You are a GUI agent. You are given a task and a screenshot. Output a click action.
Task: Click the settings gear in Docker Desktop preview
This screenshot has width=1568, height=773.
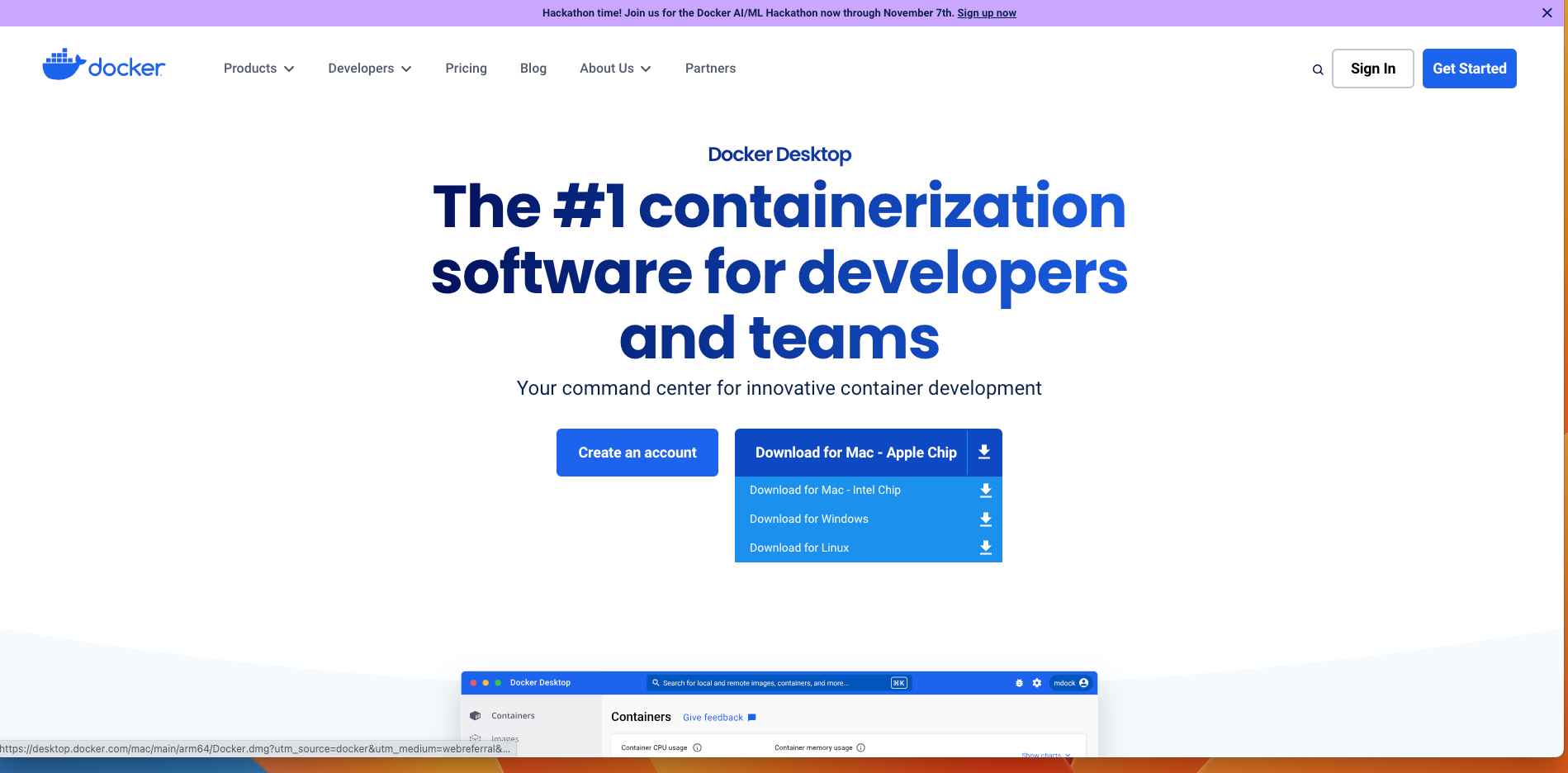coord(1037,683)
